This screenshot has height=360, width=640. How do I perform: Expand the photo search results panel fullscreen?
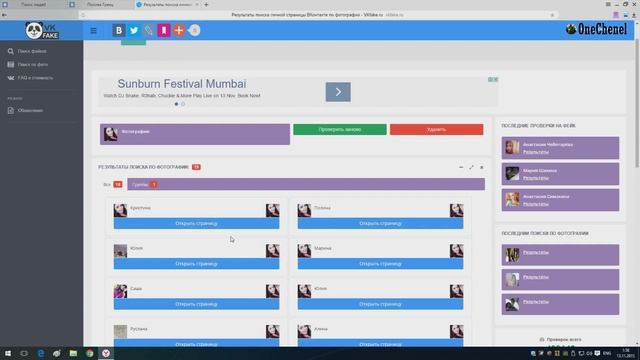tap(471, 167)
